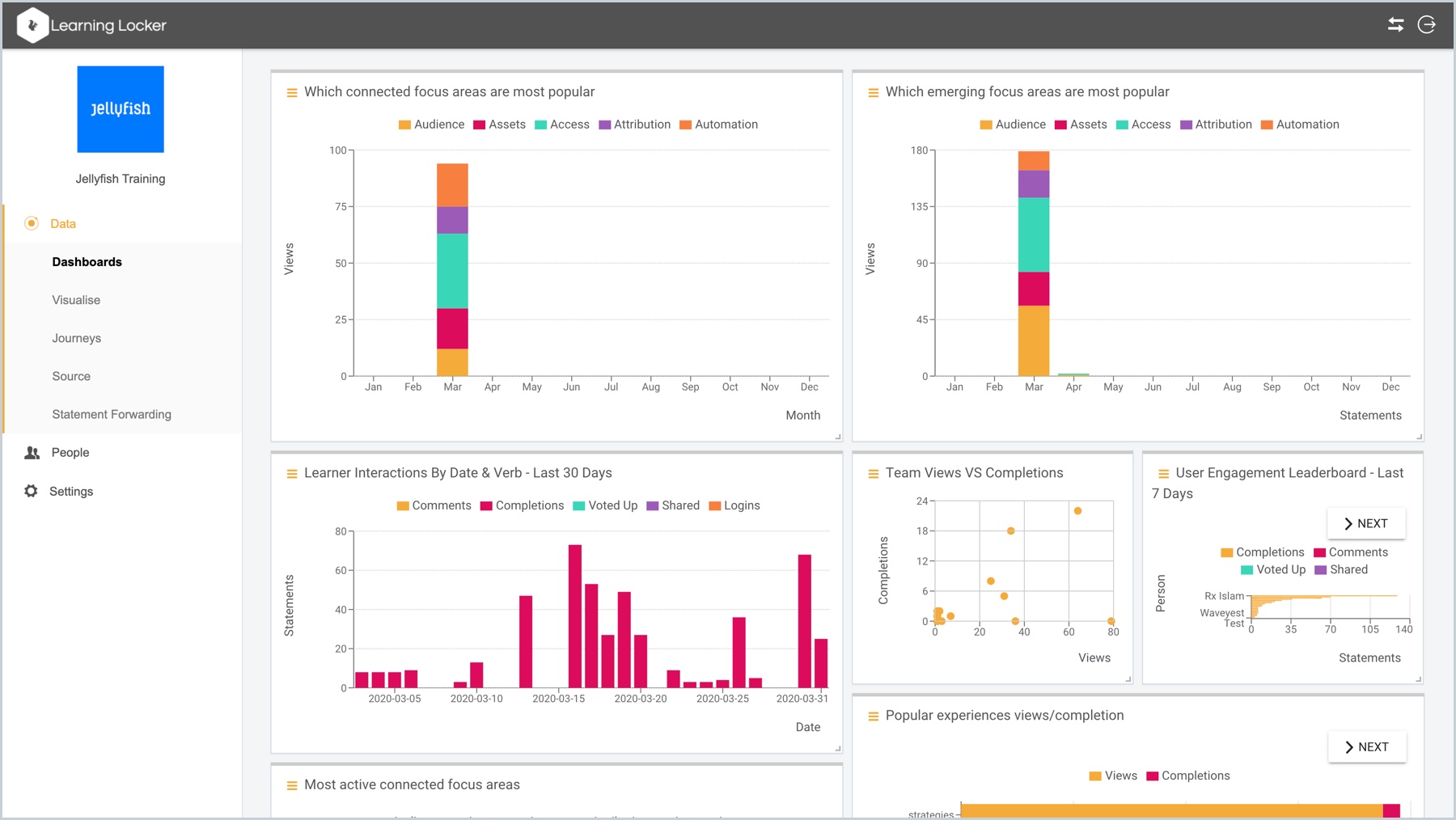
Task: Click the switch organisation arrows icon
Action: (x=1395, y=25)
